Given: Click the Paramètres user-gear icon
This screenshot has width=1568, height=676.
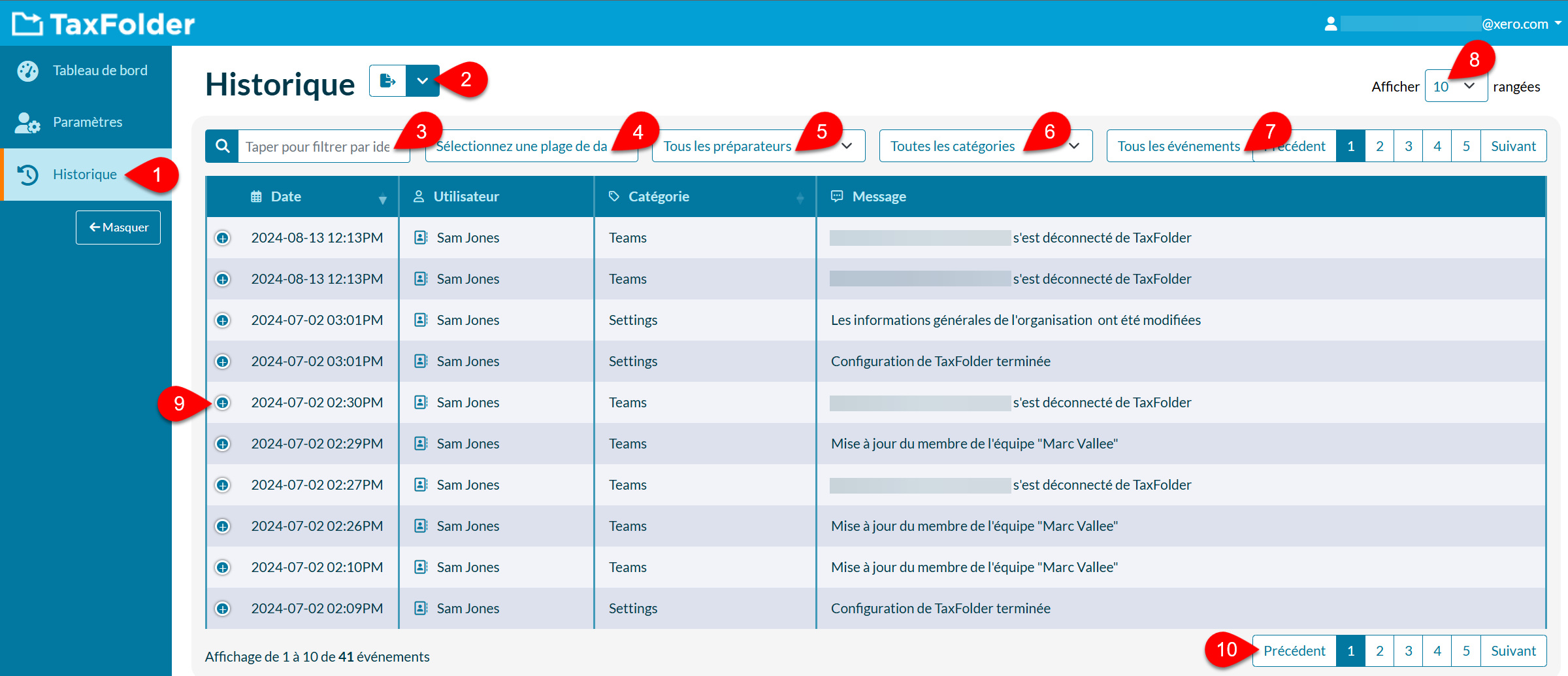Looking at the screenshot, I should click(27, 122).
